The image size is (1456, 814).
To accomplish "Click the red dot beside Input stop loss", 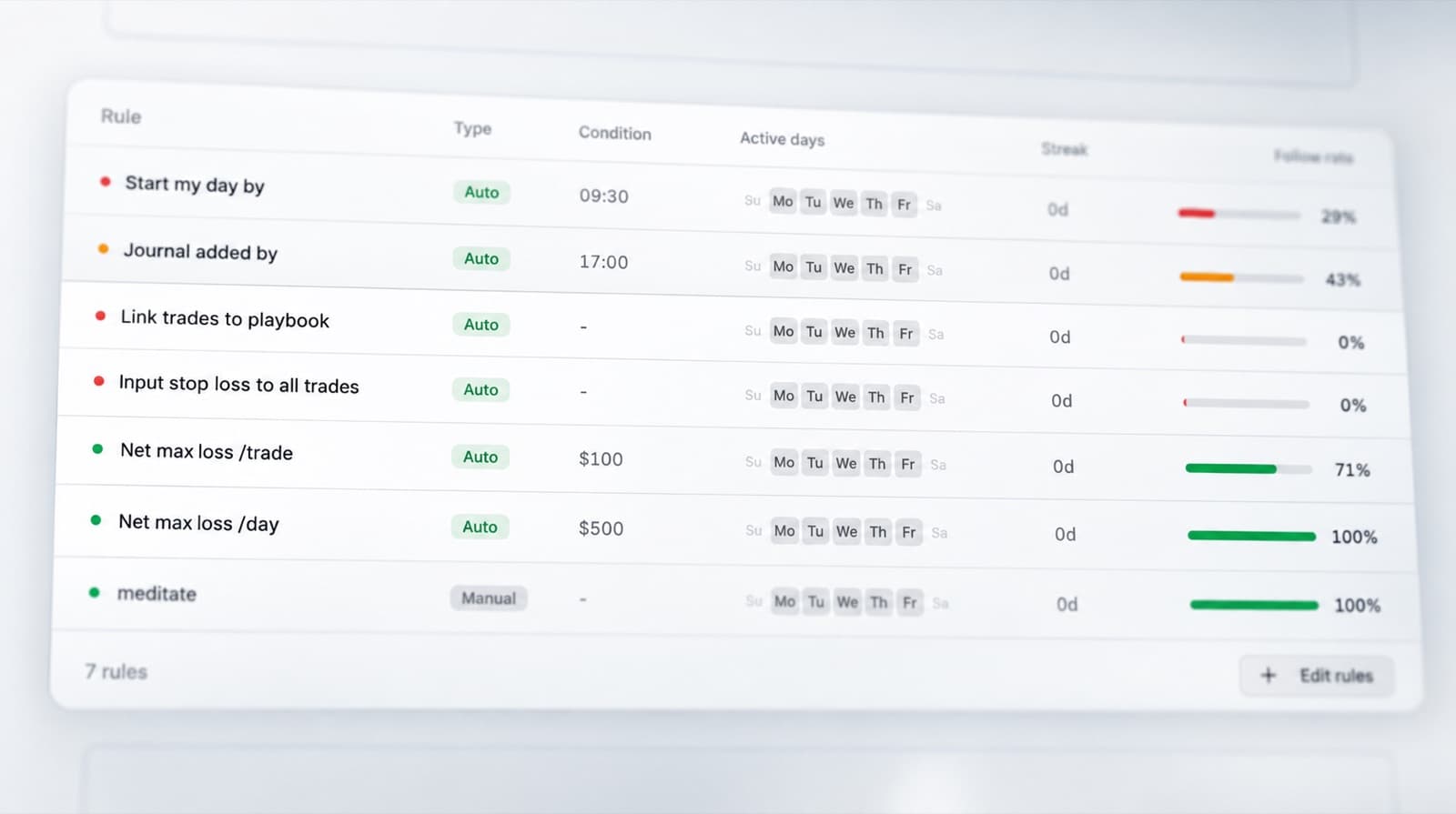I will (x=98, y=381).
